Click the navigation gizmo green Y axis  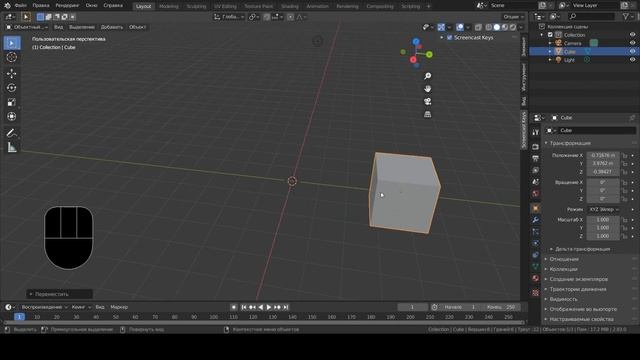click(429, 54)
